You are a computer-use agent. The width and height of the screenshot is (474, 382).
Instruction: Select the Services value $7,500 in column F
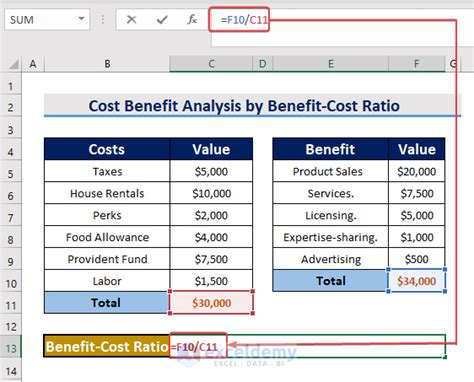[x=417, y=193]
